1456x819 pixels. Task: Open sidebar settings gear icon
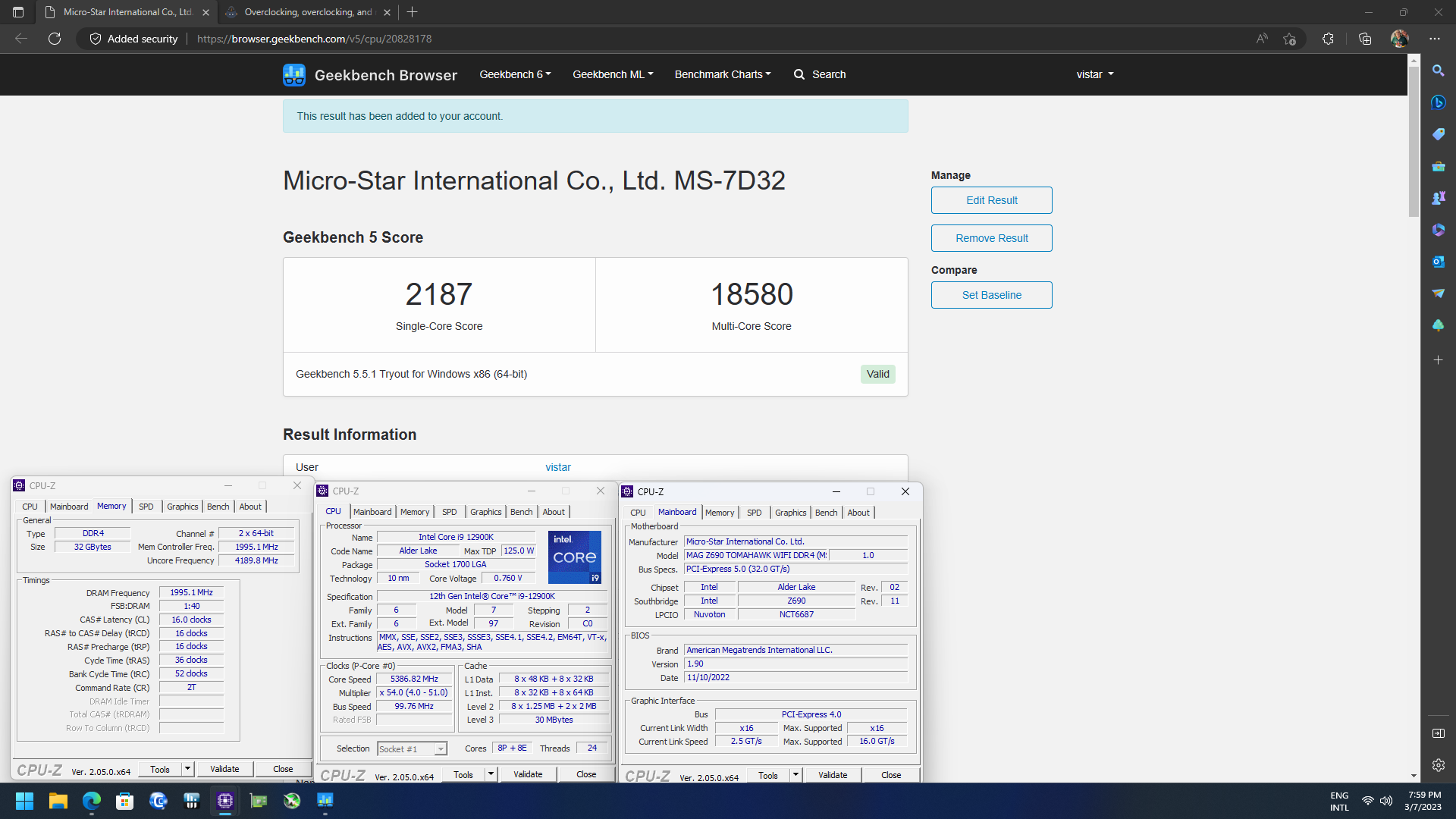[x=1439, y=765]
